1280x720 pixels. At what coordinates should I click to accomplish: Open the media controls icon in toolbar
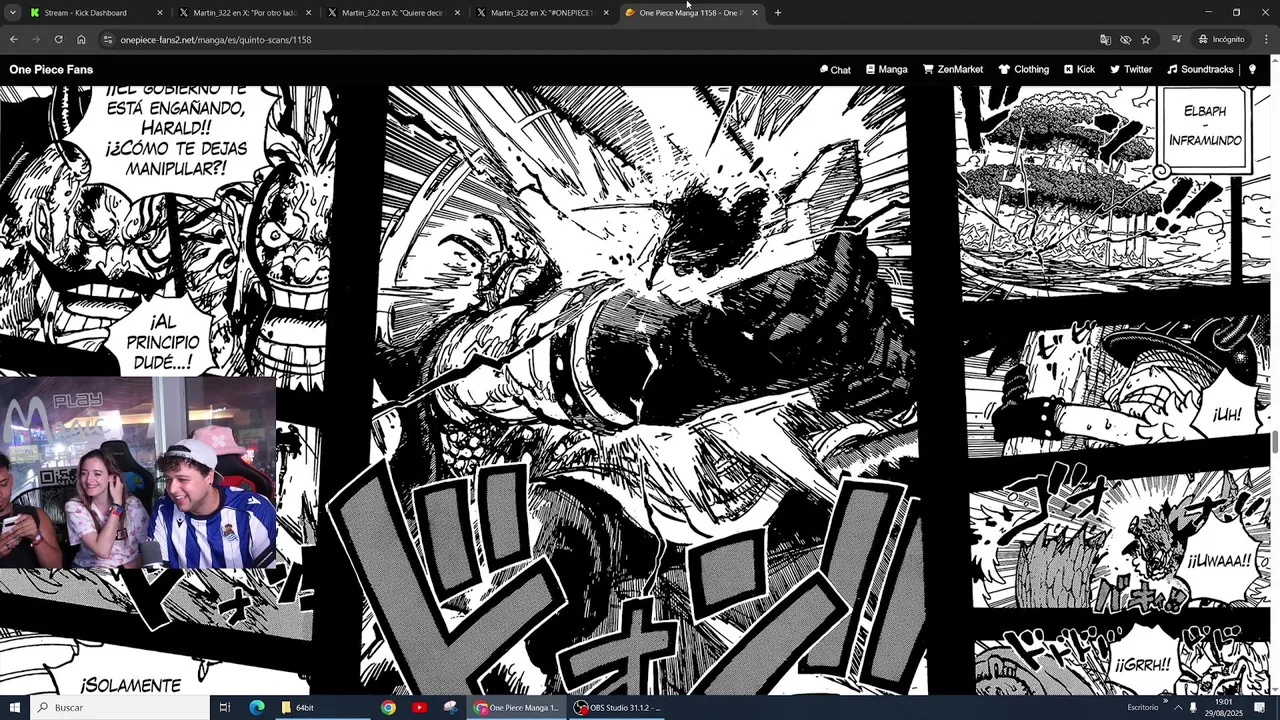click(x=1176, y=40)
